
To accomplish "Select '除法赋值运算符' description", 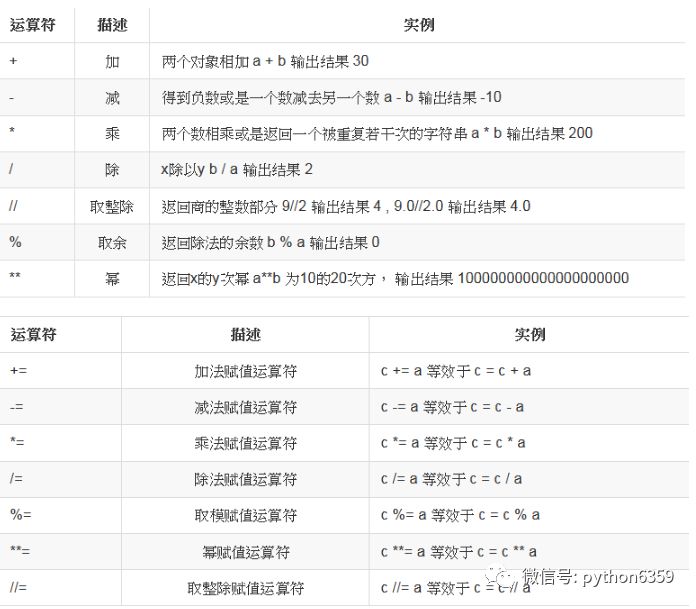I will point(245,479).
